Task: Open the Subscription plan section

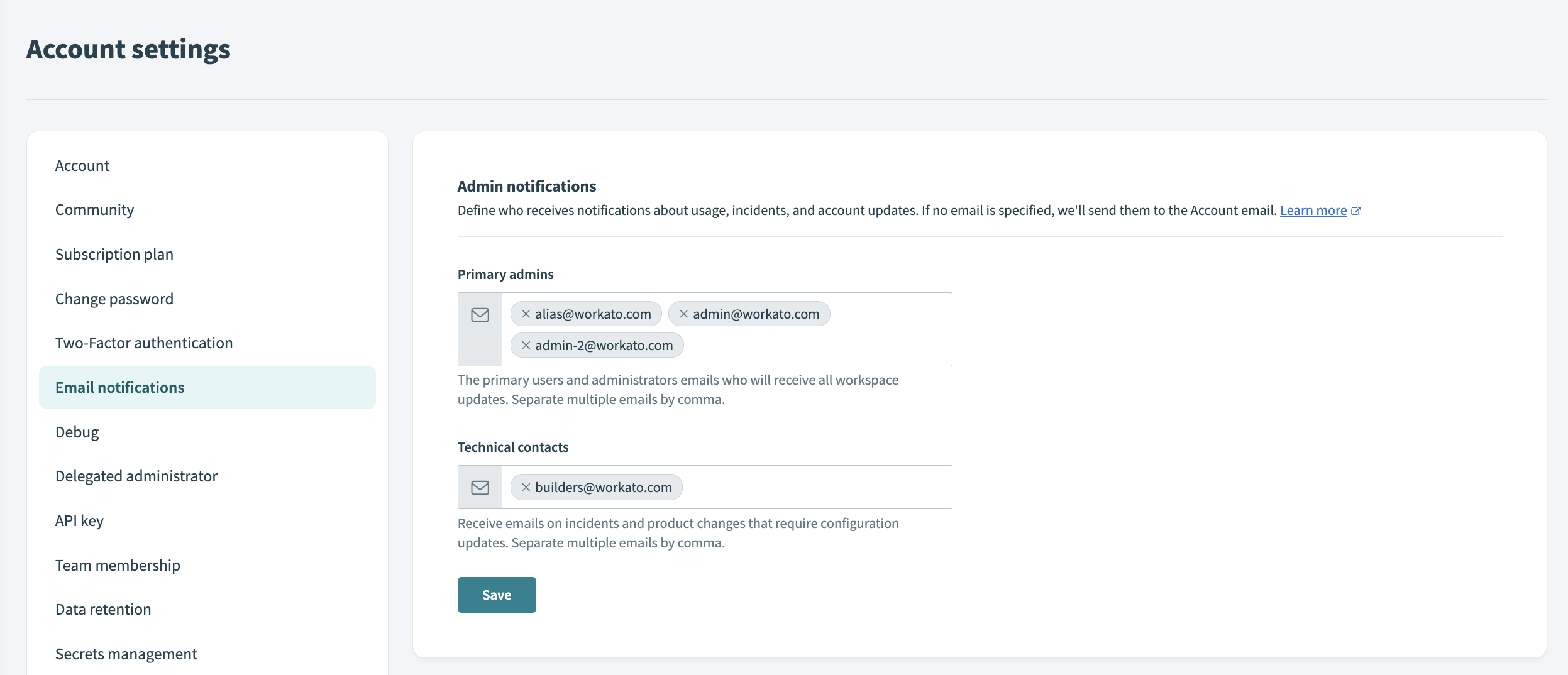Action: click(x=114, y=254)
